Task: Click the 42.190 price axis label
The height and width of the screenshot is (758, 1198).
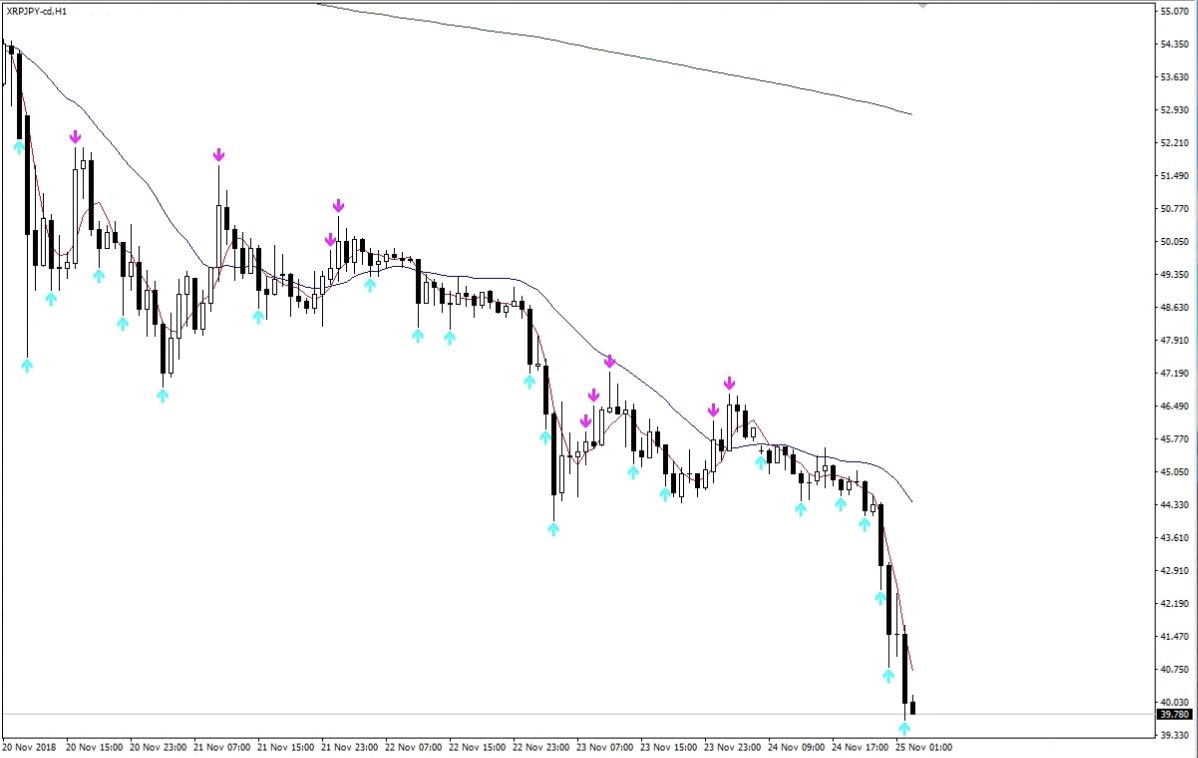Action: pos(1175,604)
